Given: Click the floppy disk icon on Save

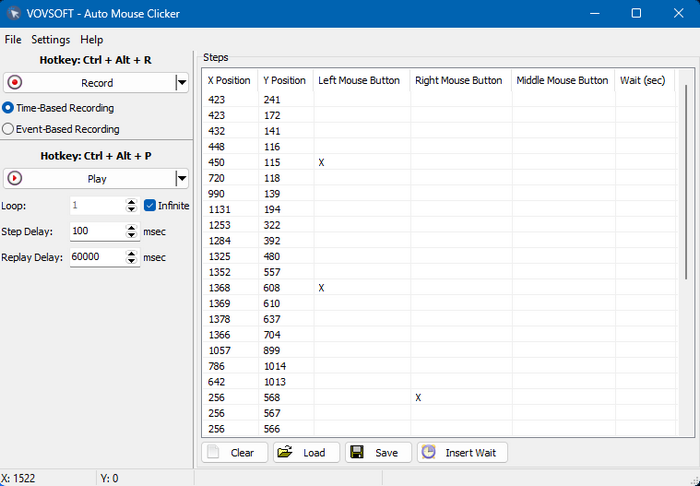Looking at the screenshot, I should pos(357,452).
